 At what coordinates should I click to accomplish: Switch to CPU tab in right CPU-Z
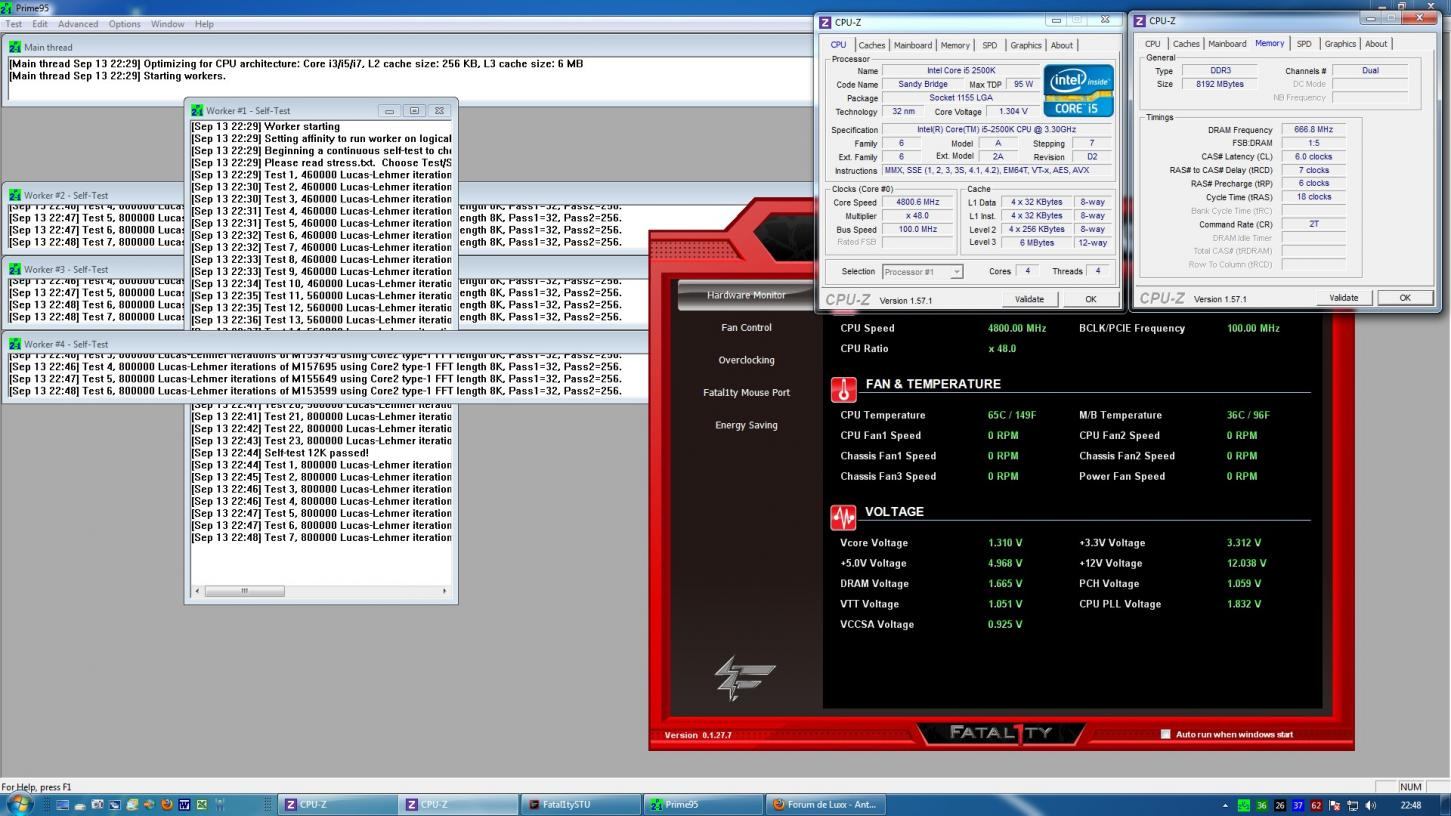(1153, 44)
